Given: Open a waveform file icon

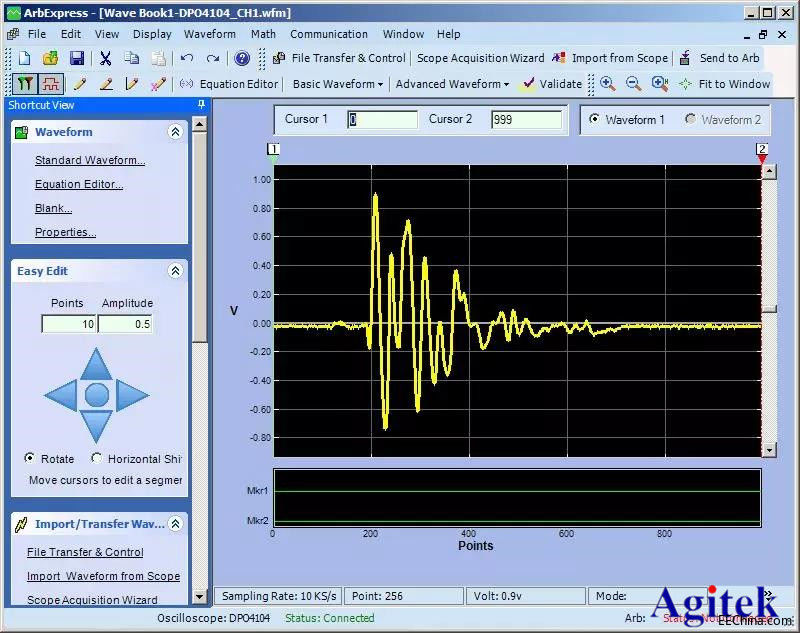Looking at the screenshot, I should (50, 58).
